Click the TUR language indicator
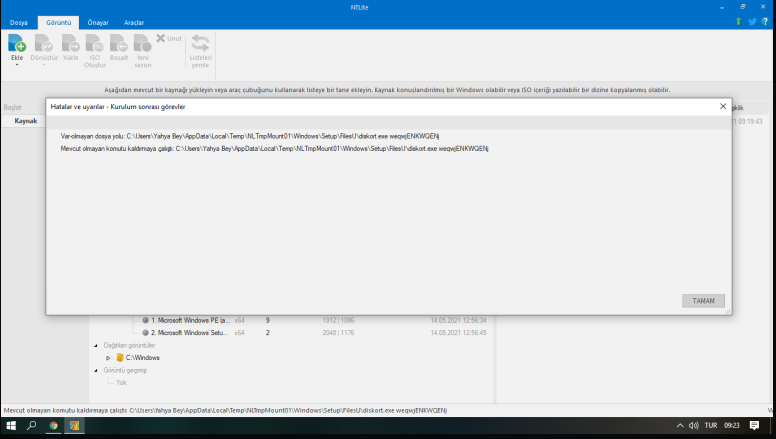The height and width of the screenshot is (439, 776). (711, 425)
